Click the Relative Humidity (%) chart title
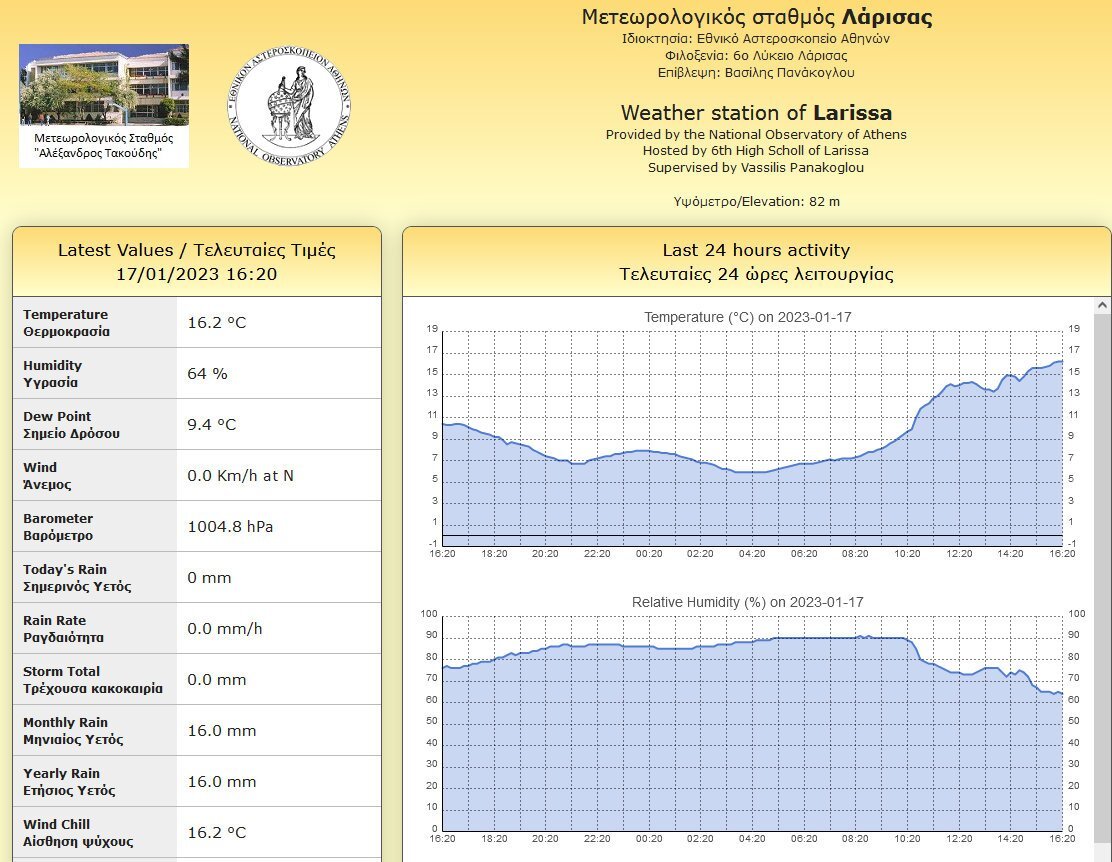The height and width of the screenshot is (862, 1112). coord(747,602)
